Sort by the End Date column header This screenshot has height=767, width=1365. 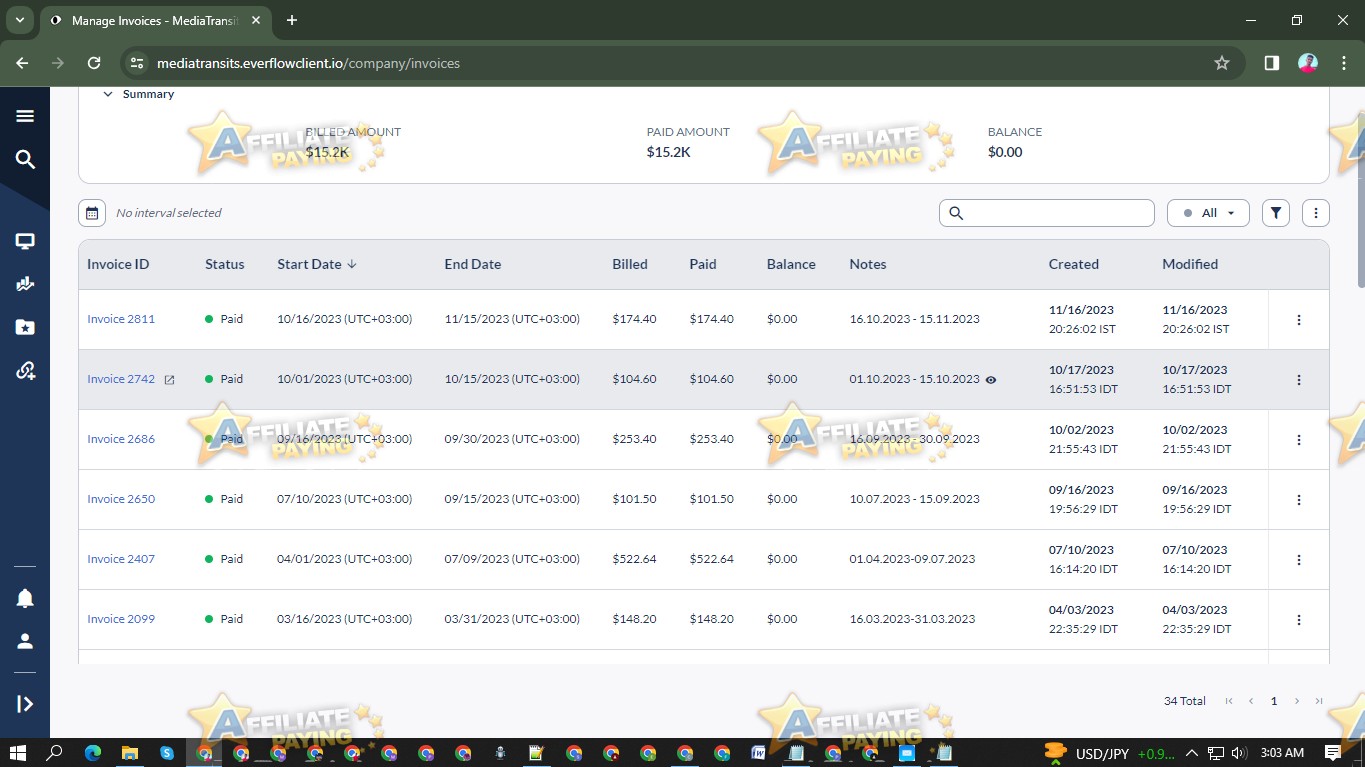tap(473, 264)
